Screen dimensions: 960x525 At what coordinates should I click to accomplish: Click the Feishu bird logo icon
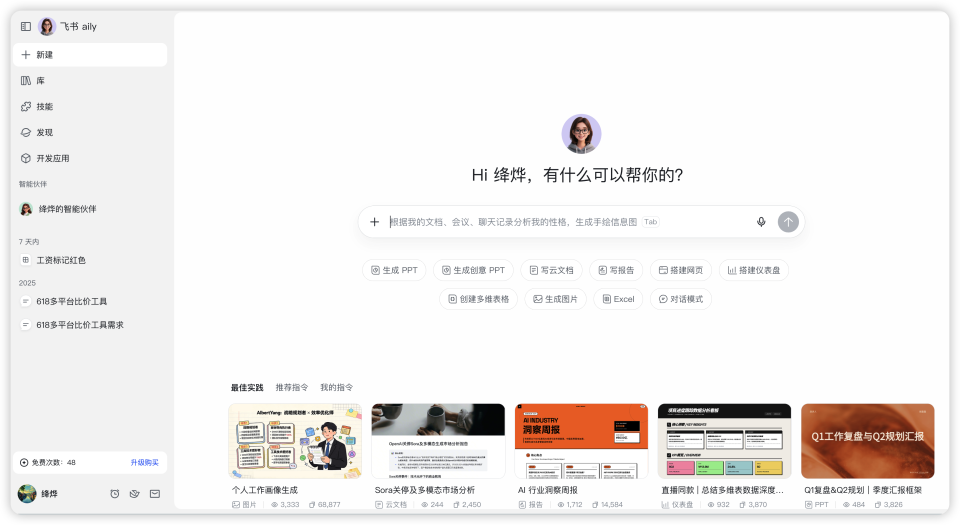(x=135, y=494)
